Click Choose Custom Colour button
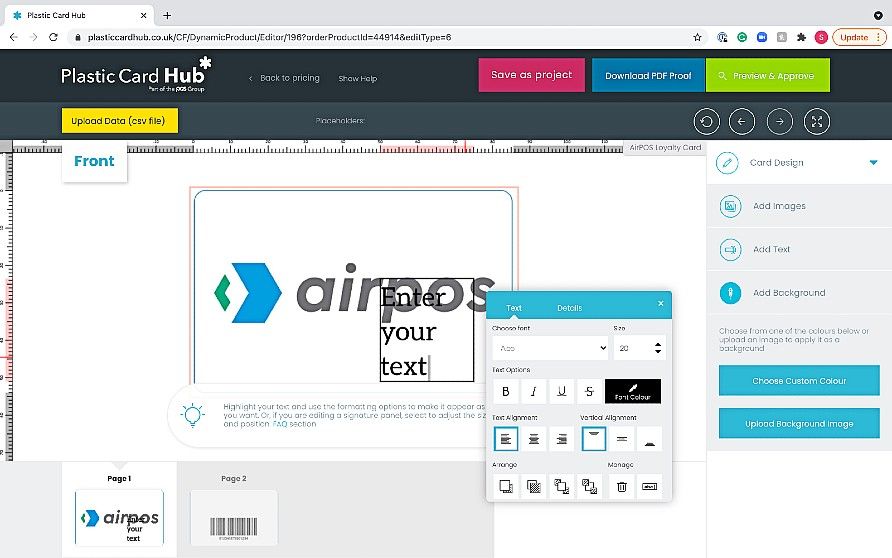The width and height of the screenshot is (892, 558). (799, 381)
